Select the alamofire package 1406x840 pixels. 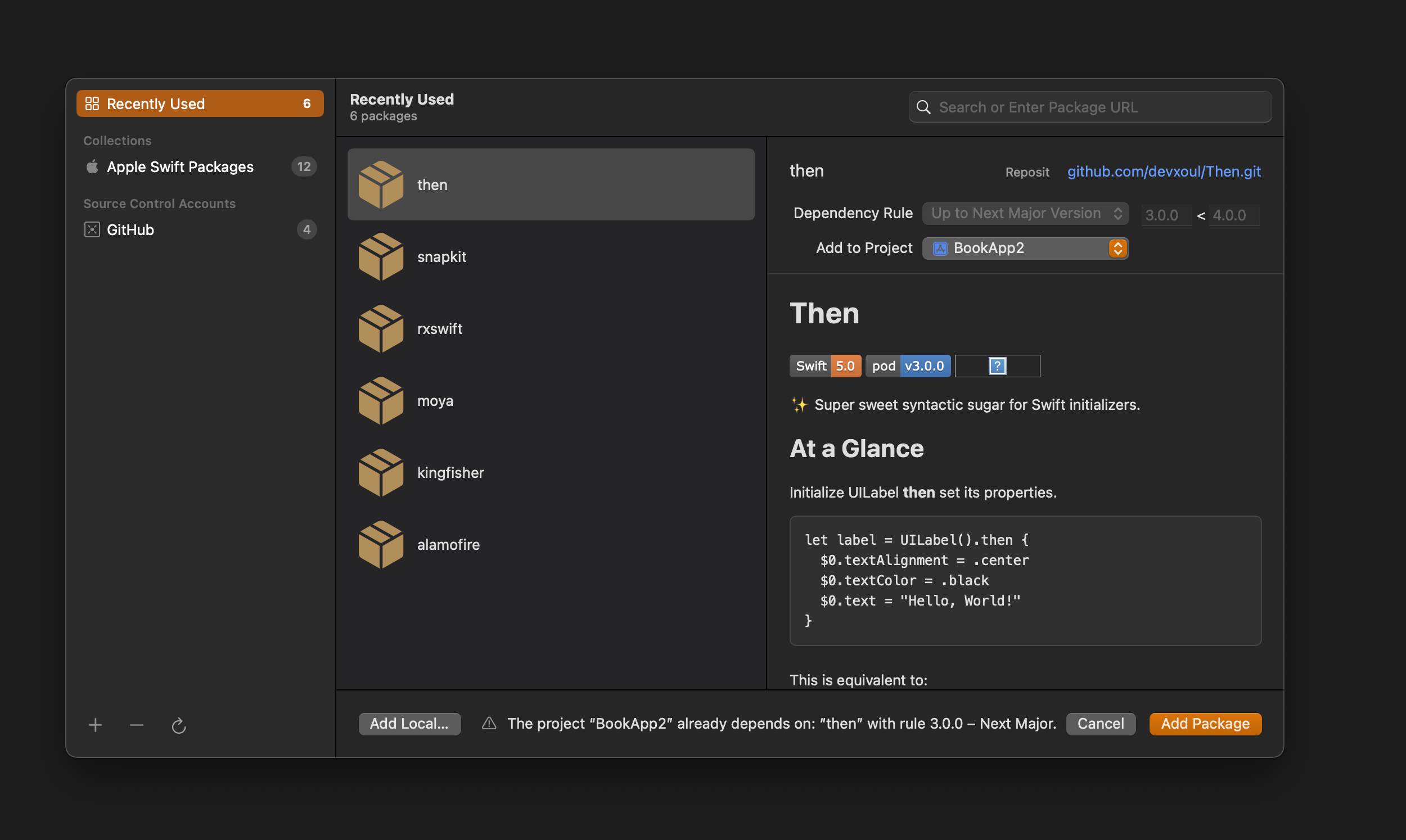pyautogui.click(x=551, y=544)
